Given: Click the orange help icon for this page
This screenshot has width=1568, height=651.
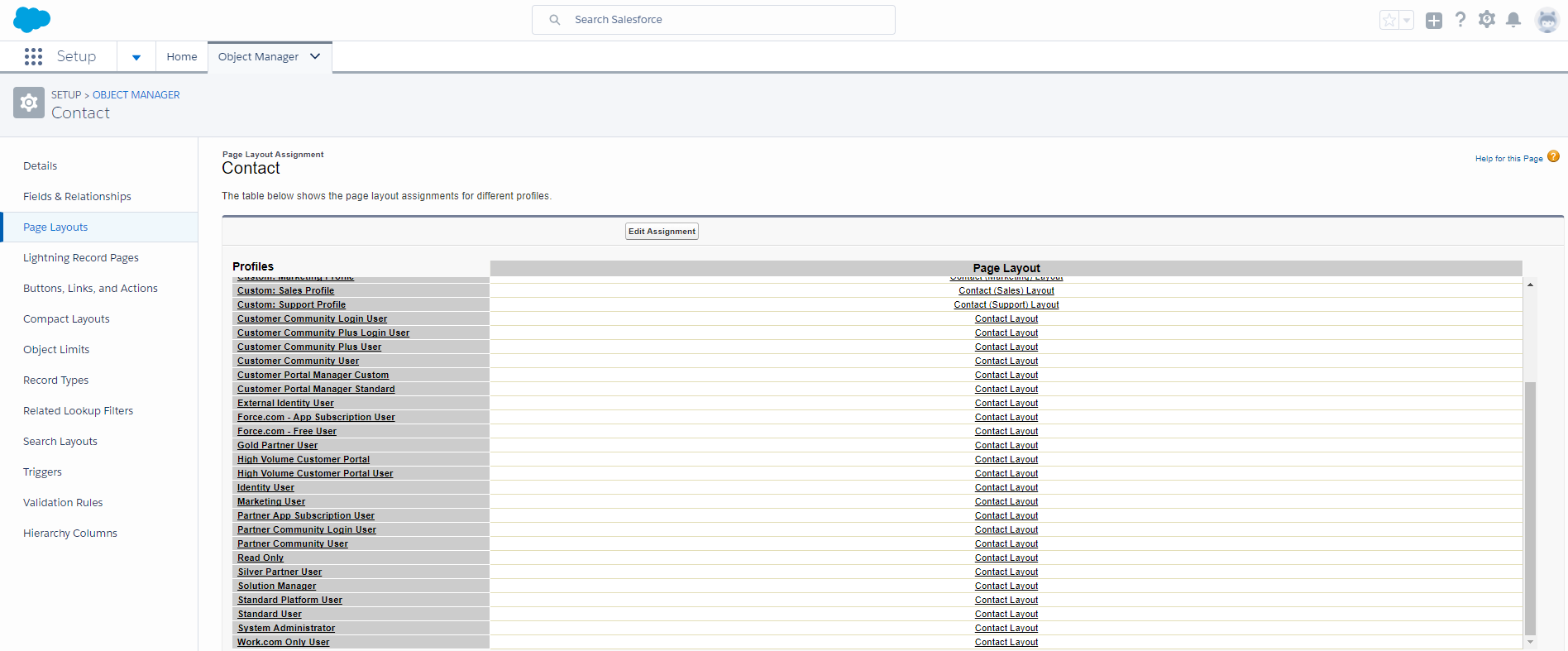Looking at the screenshot, I should coord(1553,157).
